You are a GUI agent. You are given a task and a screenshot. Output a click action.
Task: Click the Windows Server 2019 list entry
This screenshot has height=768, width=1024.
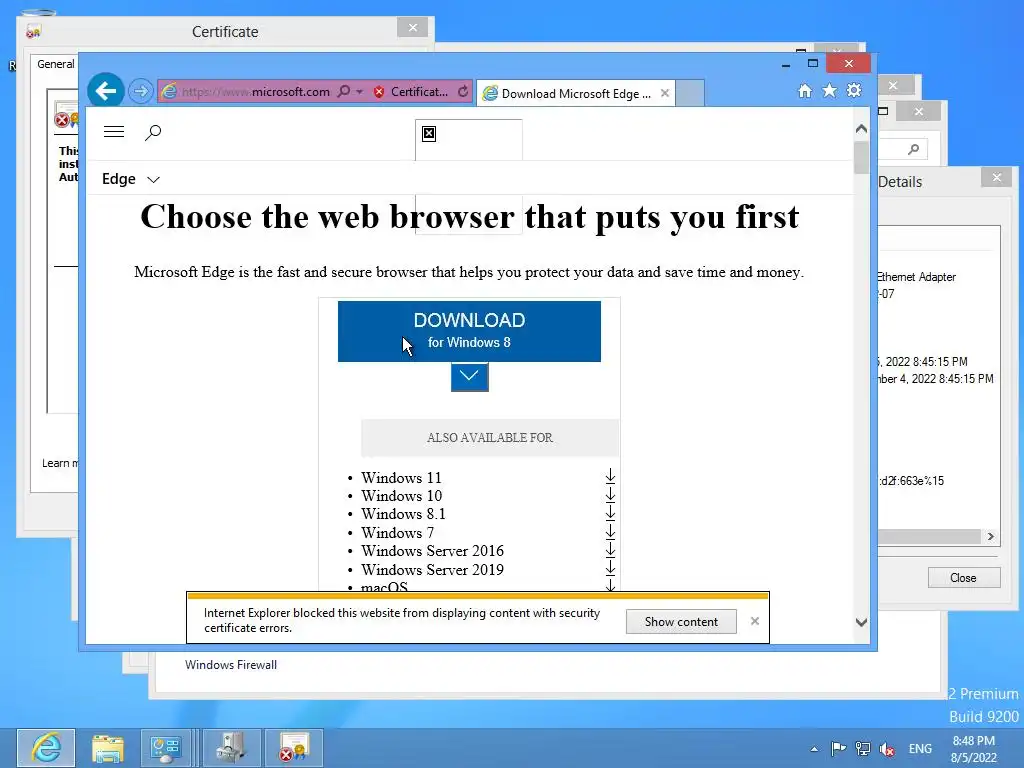pos(432,569)
